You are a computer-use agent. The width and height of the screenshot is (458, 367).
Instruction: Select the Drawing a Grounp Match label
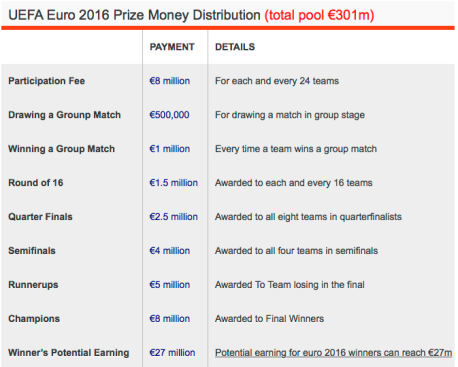pos(65,115)
